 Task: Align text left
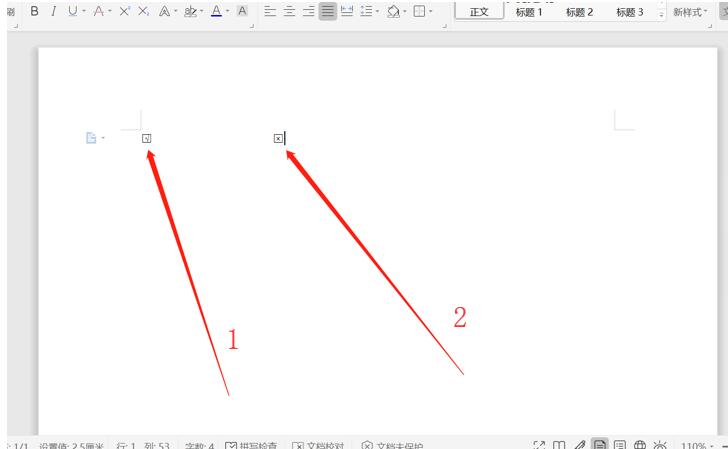270,11
